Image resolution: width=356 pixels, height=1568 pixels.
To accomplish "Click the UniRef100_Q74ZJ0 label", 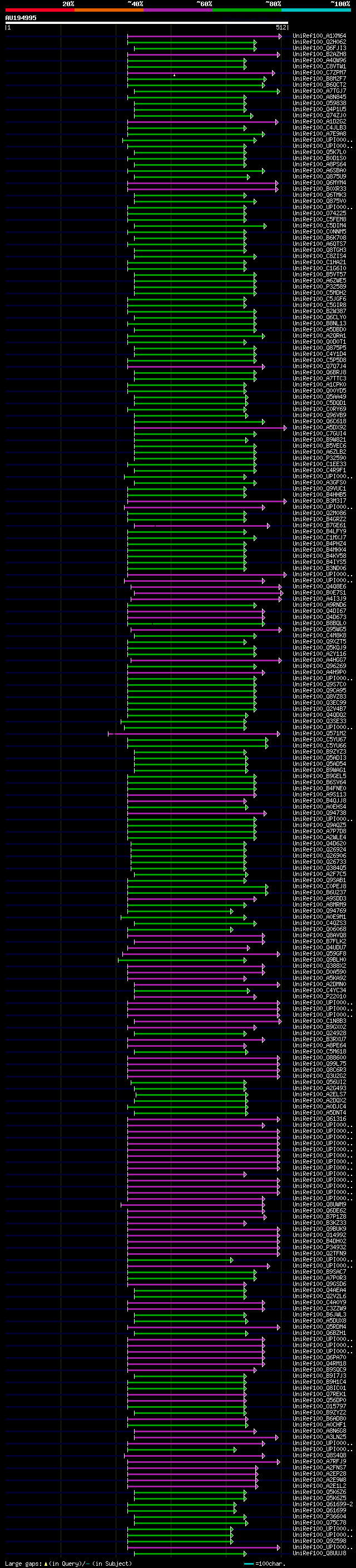I will (x=319, y=116).
